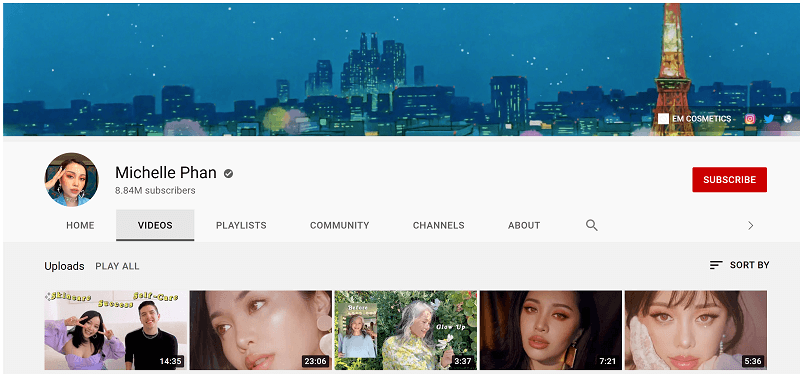Screen dimensions: 800x374
Task: Open the EM COSMETICS banner link
Action: [694, 119]
